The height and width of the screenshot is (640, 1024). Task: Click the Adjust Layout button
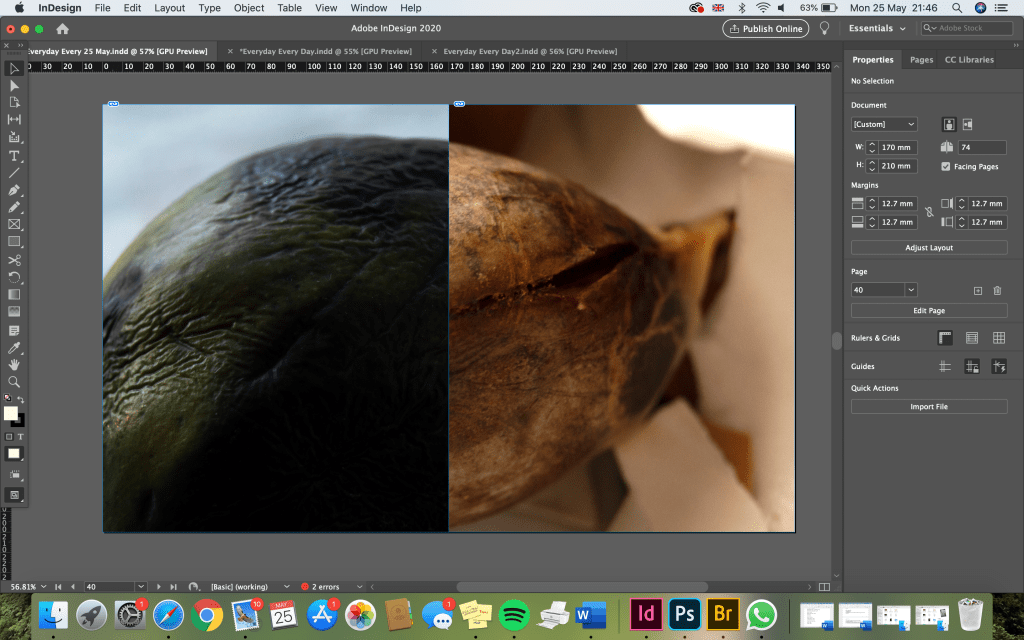click(x=928, y=247)
